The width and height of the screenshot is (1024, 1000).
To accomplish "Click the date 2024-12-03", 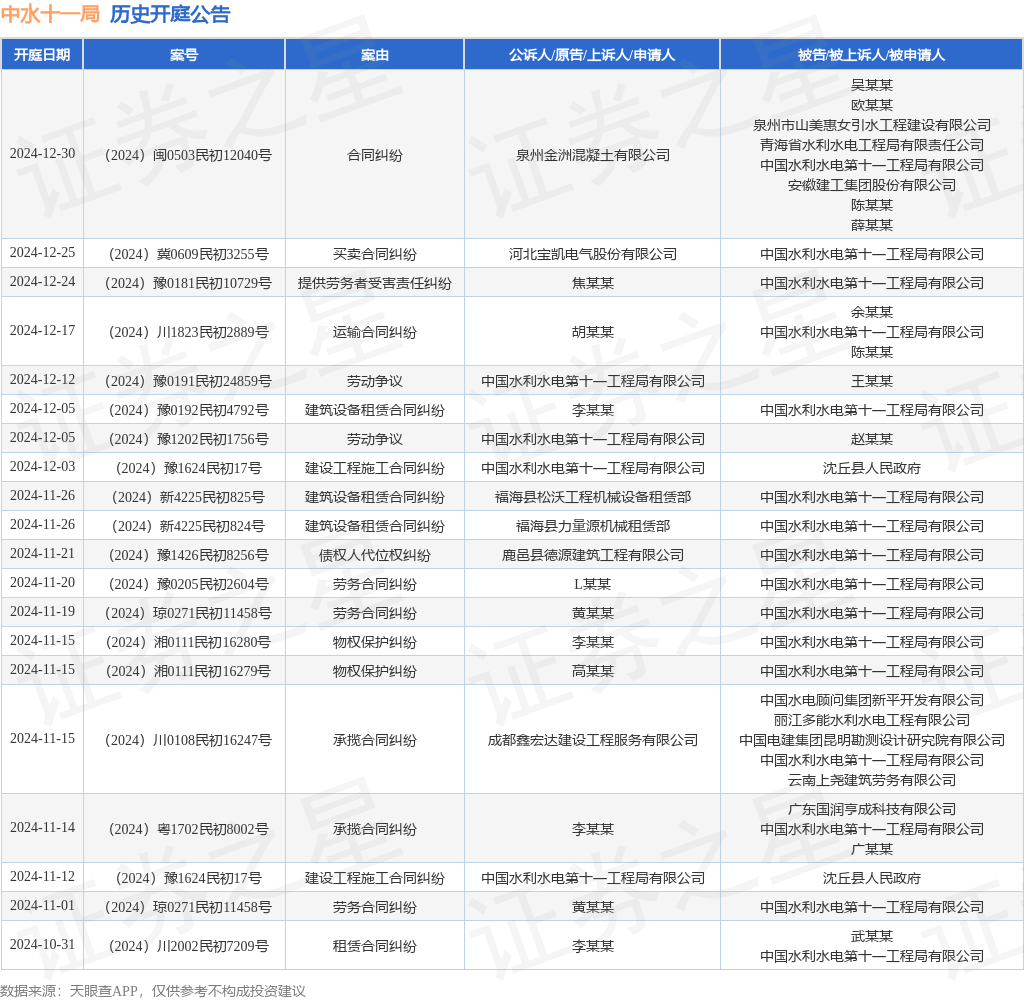I will pos(42,466).
